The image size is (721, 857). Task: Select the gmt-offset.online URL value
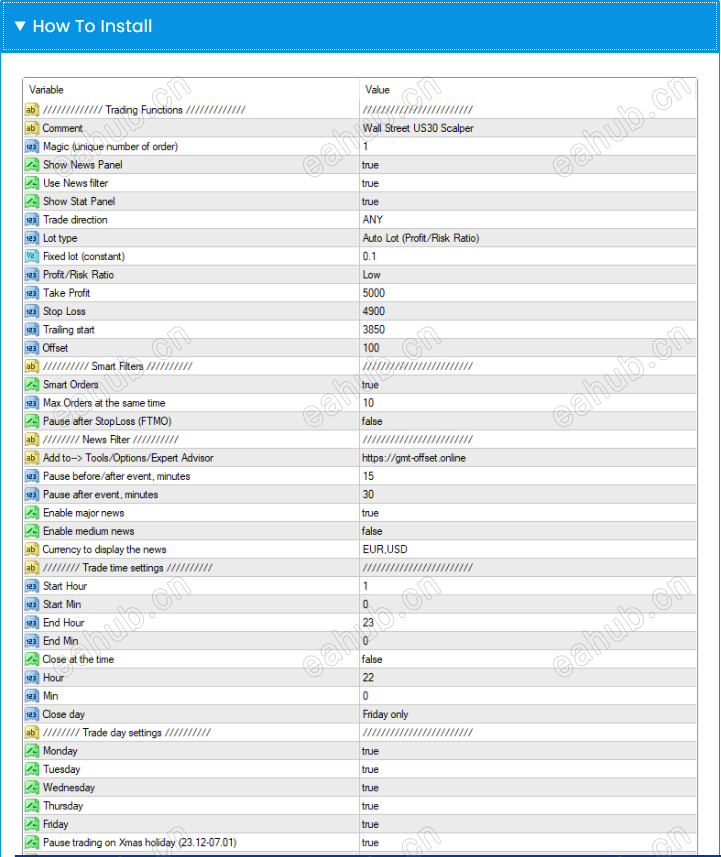coord(414,458)
